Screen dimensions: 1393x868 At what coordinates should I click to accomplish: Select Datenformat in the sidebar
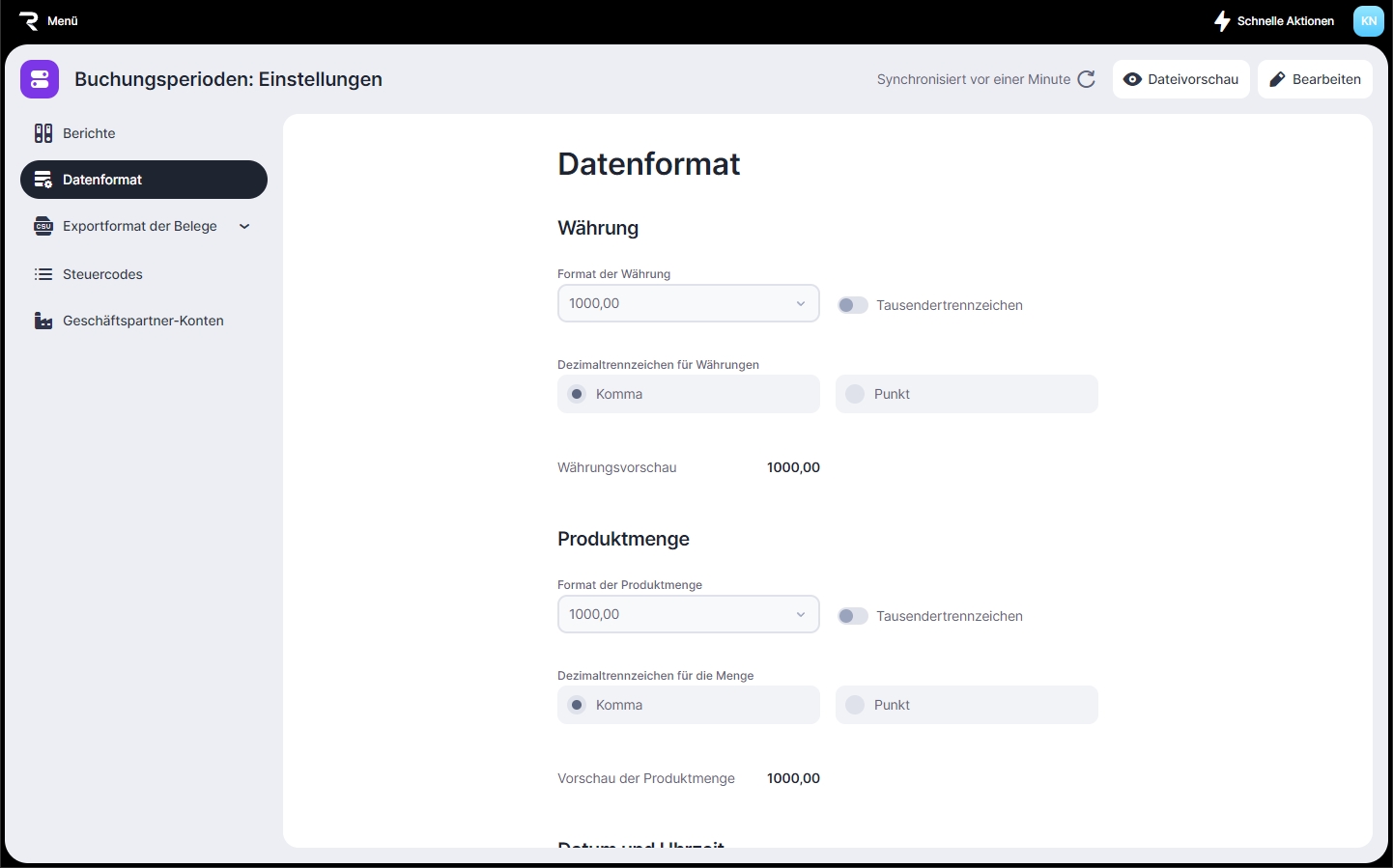tap(143, 180)
